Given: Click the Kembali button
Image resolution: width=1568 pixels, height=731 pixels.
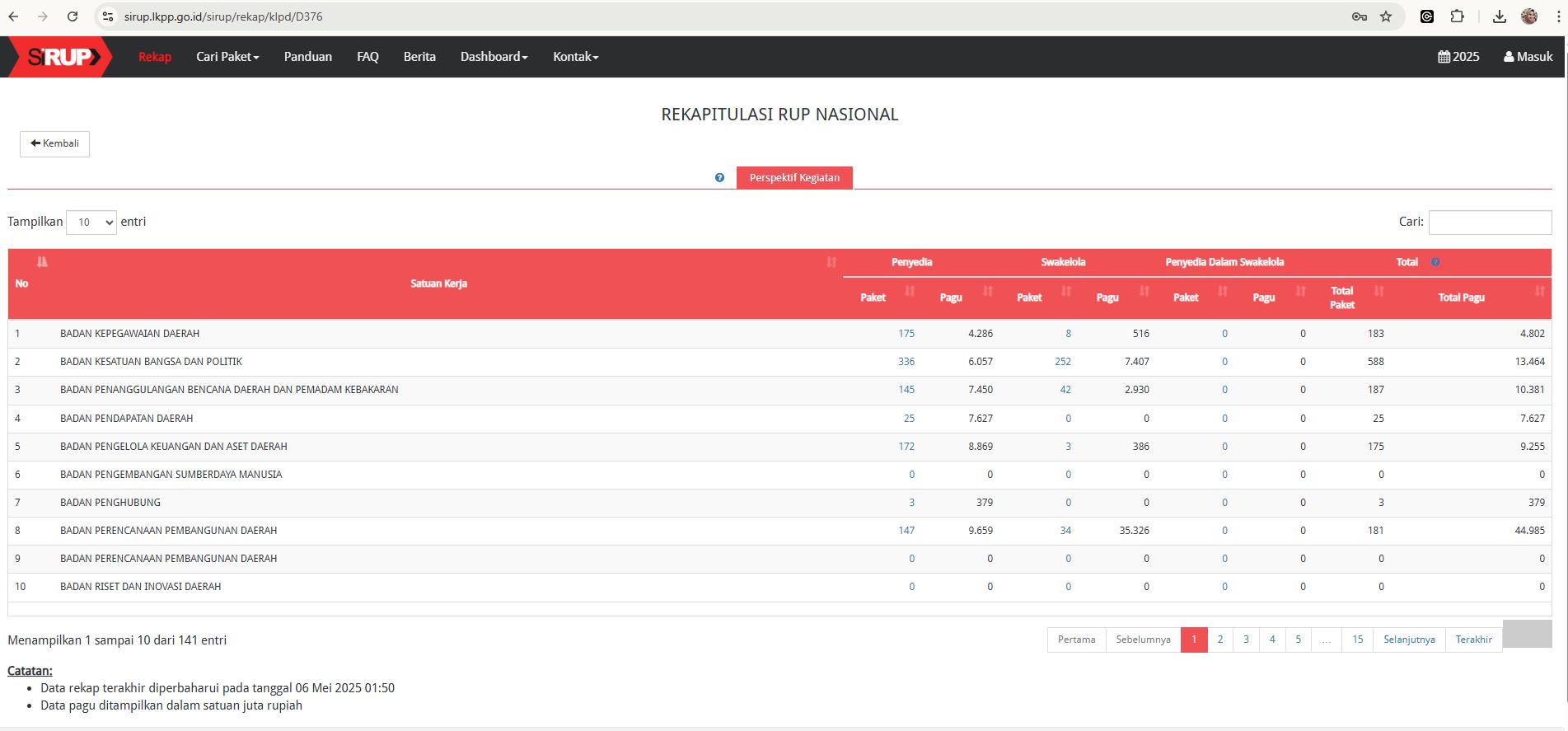Looking at the screenshot, I should click(x=54, y=143).
